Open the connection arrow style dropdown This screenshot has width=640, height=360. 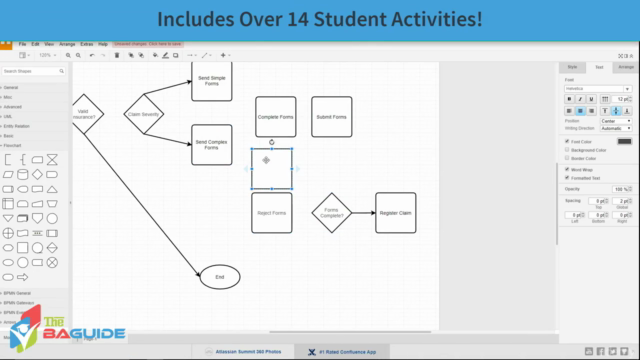[192, 55]
